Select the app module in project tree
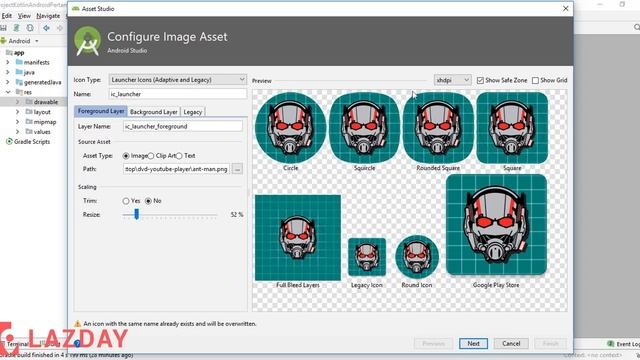Image resolution: width=640 pixels, height=360 pixels. tap(19, 53)
